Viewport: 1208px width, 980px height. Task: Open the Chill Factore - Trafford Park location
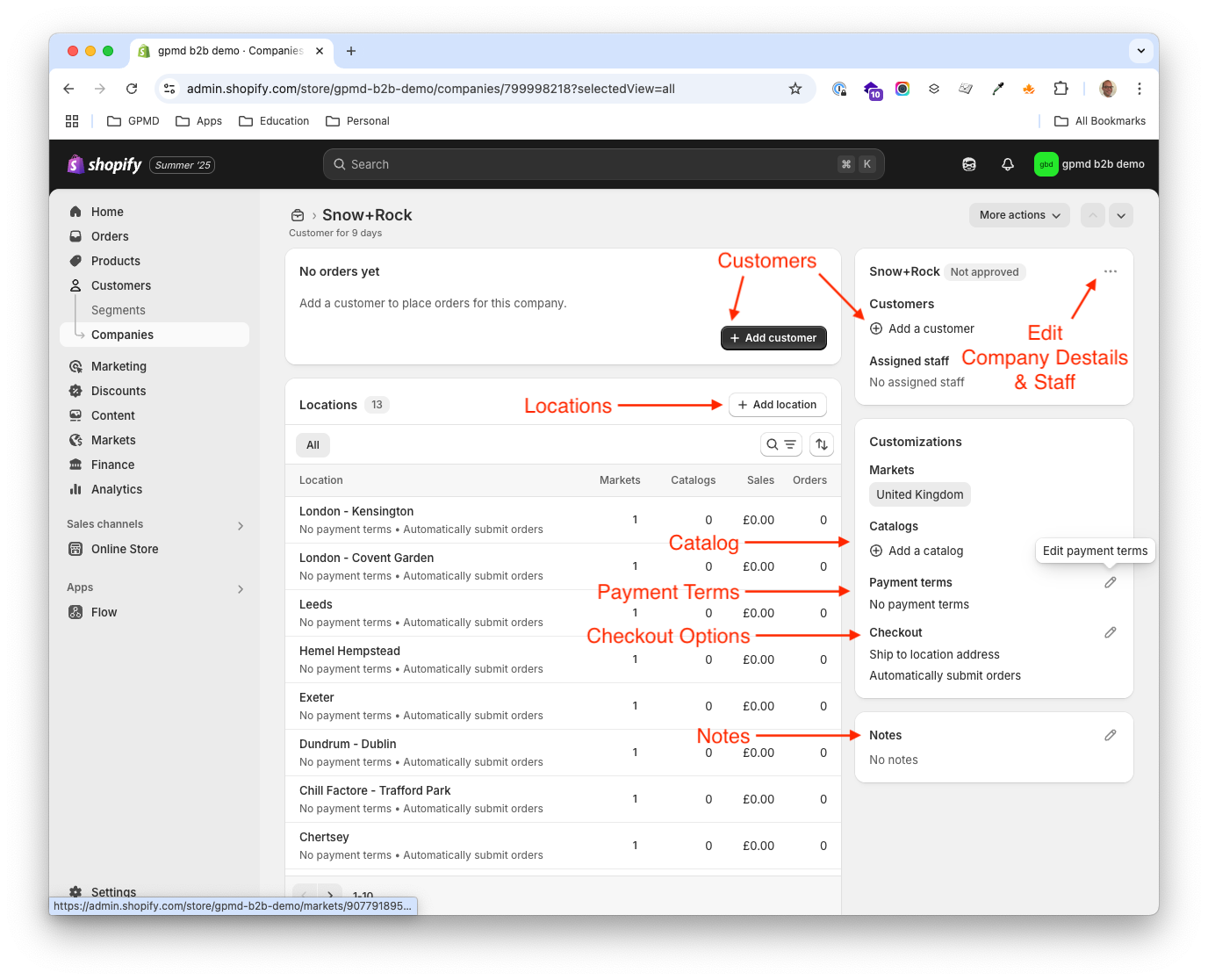coord(563,799)
